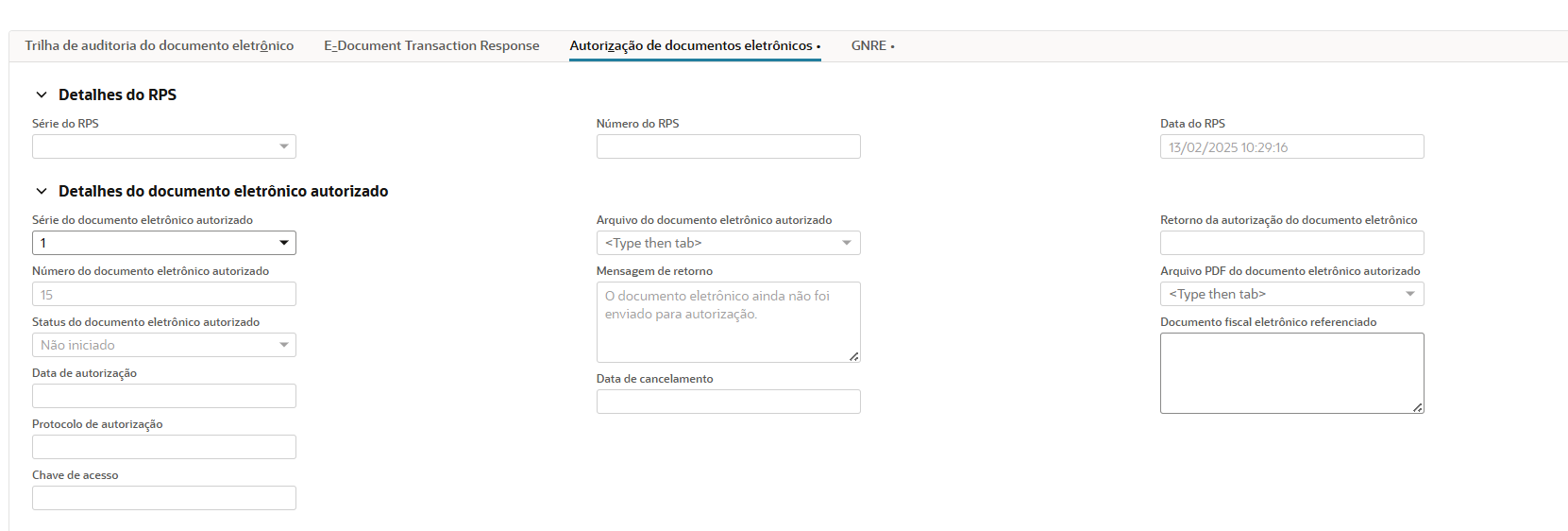
Task: Focus the Data de autorização field
Action: click(x=163, y=396)
